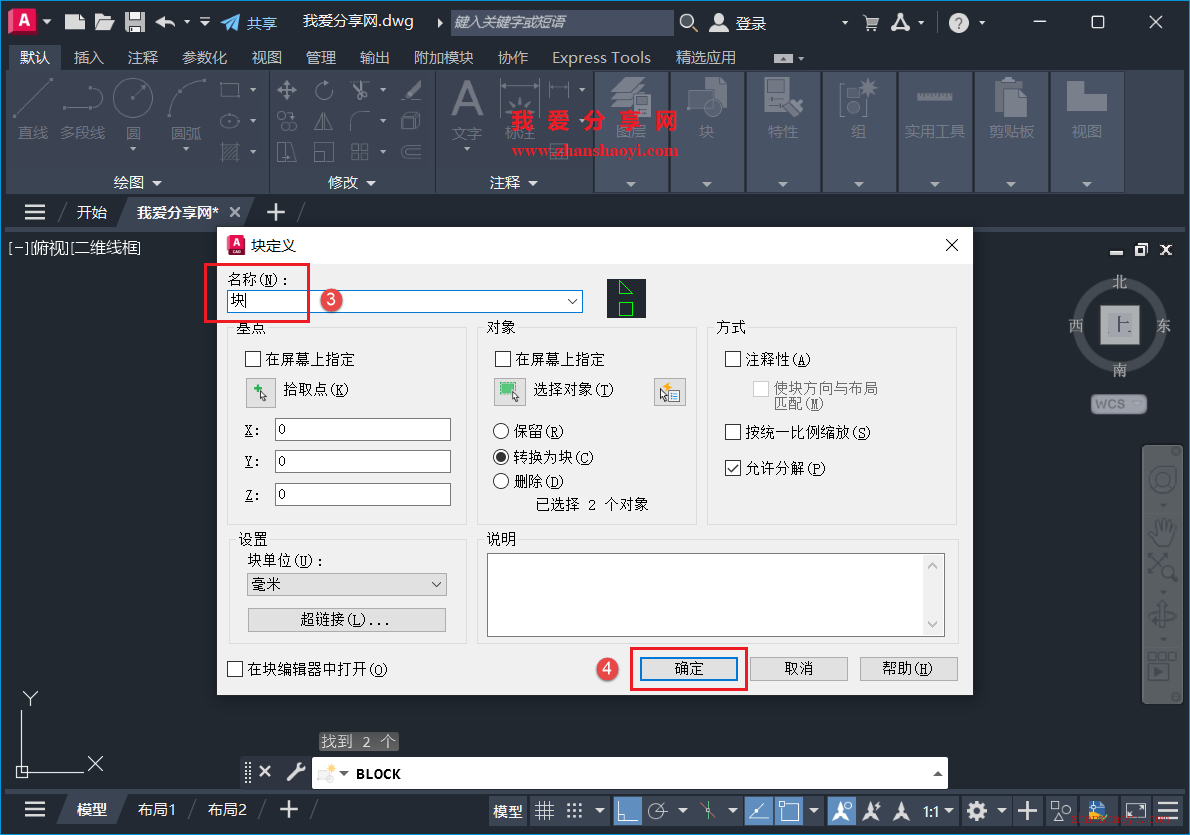Open the Express Tools ribbon tab

pos(601,58)
